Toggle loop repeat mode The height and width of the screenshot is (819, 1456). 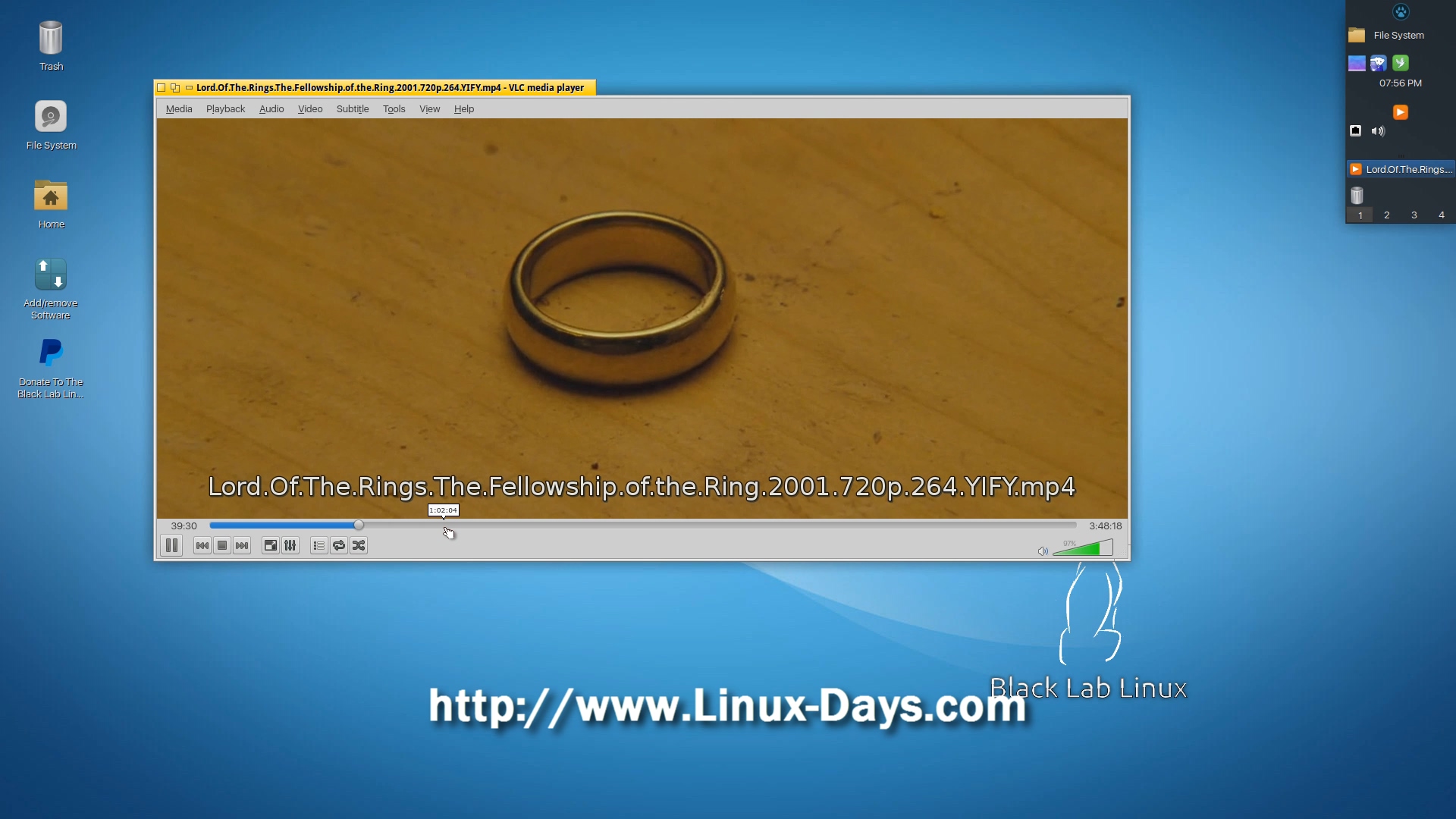click(x=339, y=545)
